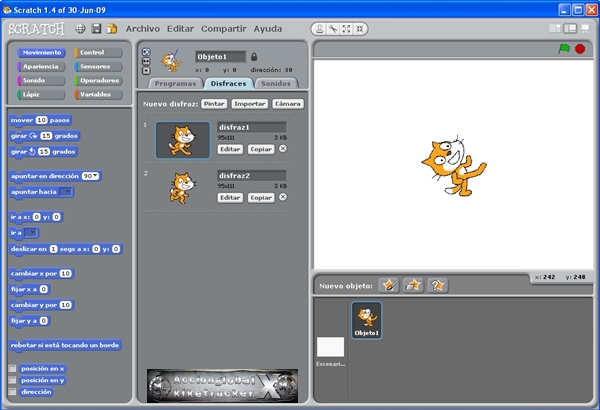Click the save project floppy icon
600x410 pixels.
[96, 29]
